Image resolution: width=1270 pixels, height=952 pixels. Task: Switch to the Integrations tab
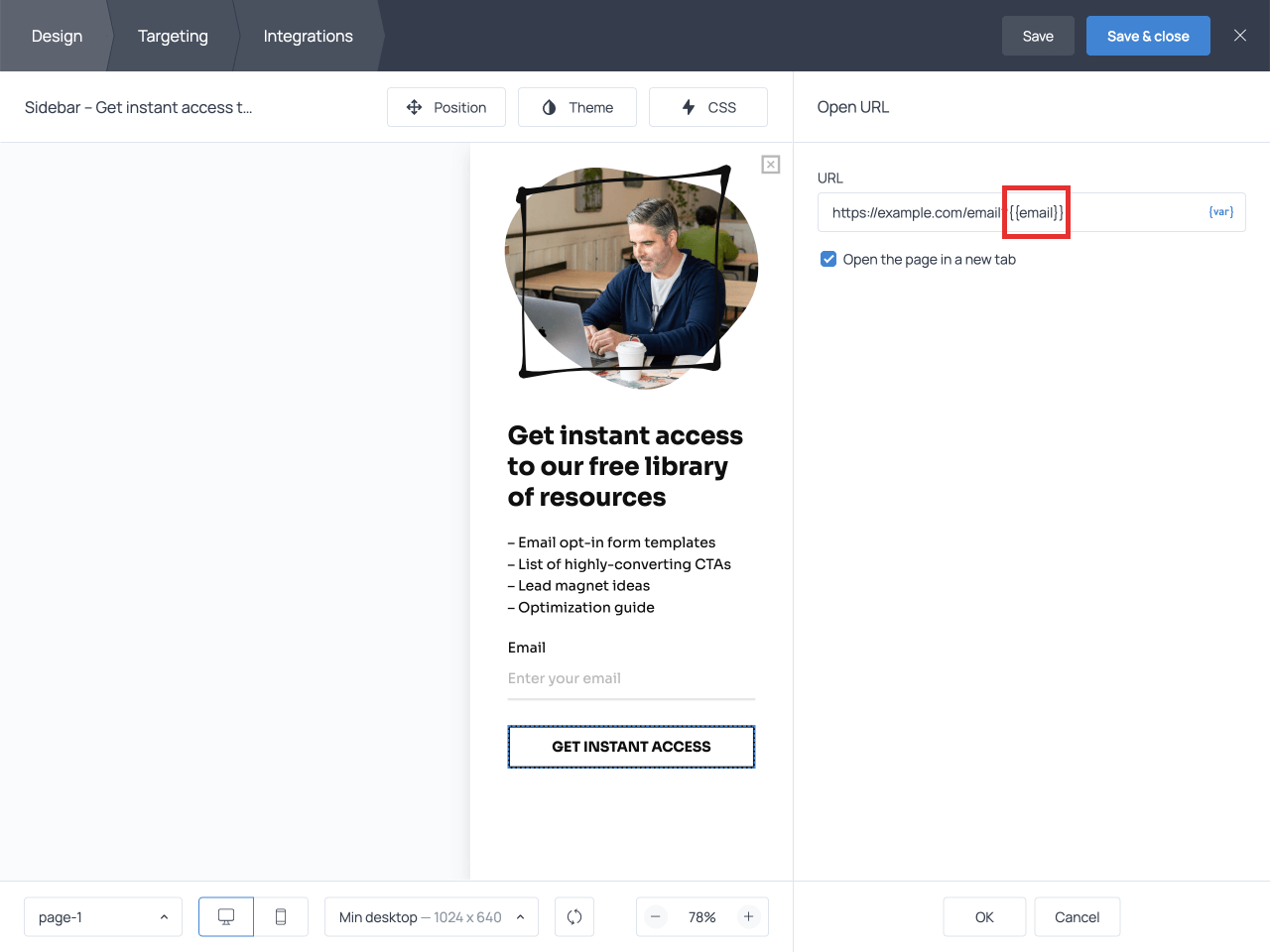(308, 36)
